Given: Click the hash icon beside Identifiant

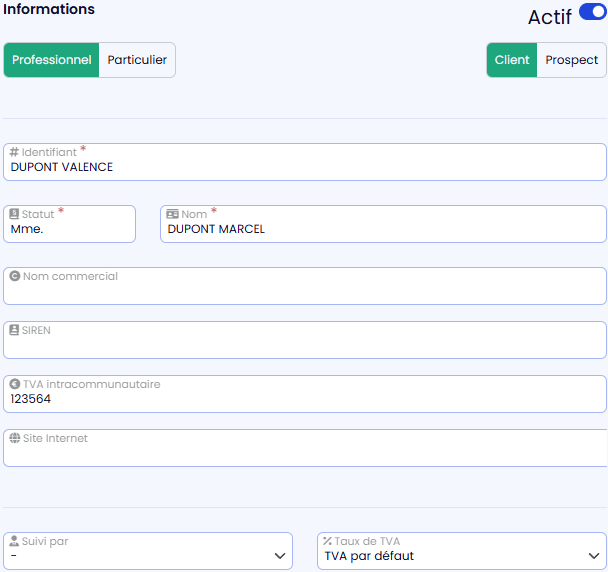Looking at the screenshot, I should point(14,152).
